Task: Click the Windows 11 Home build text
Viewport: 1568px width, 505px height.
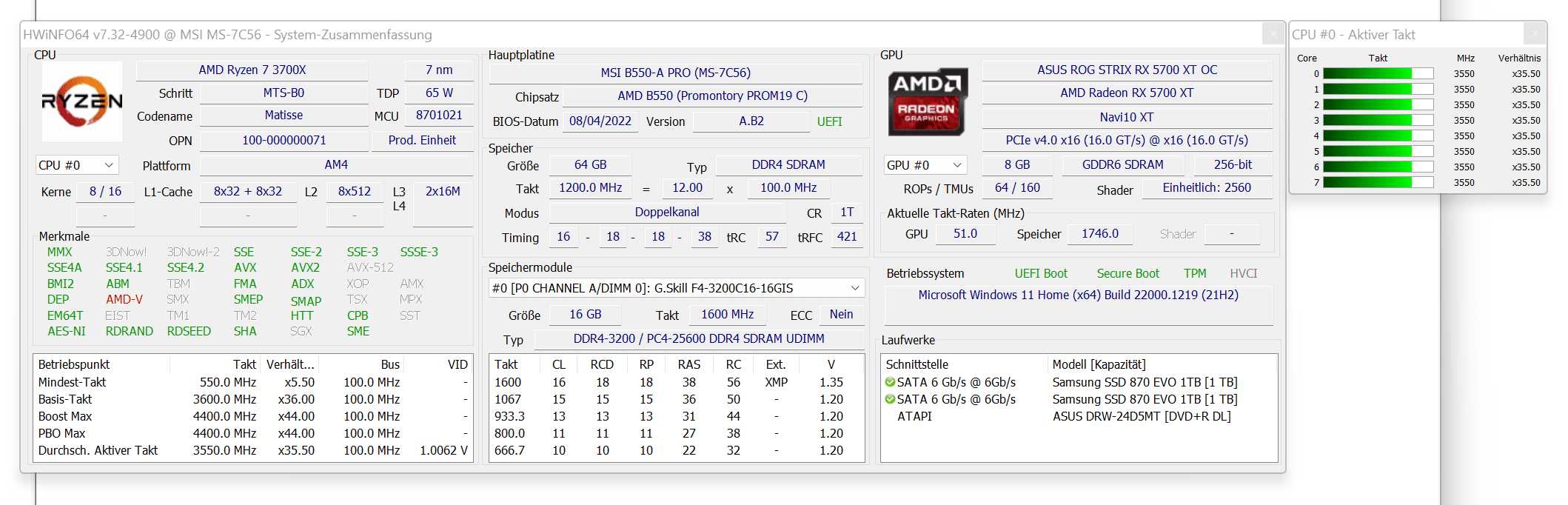Action: point(1078,295)
